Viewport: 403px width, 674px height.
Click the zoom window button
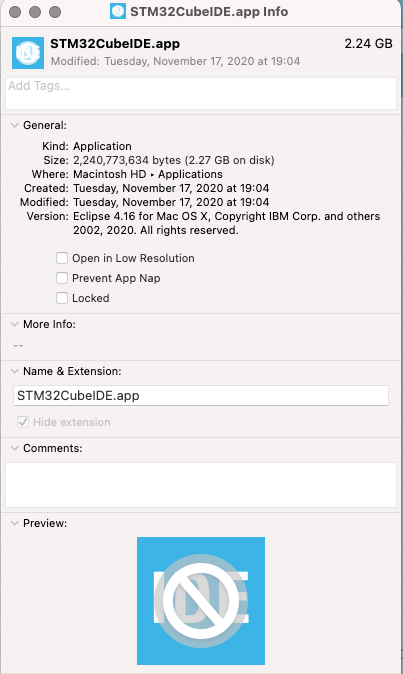55,12
